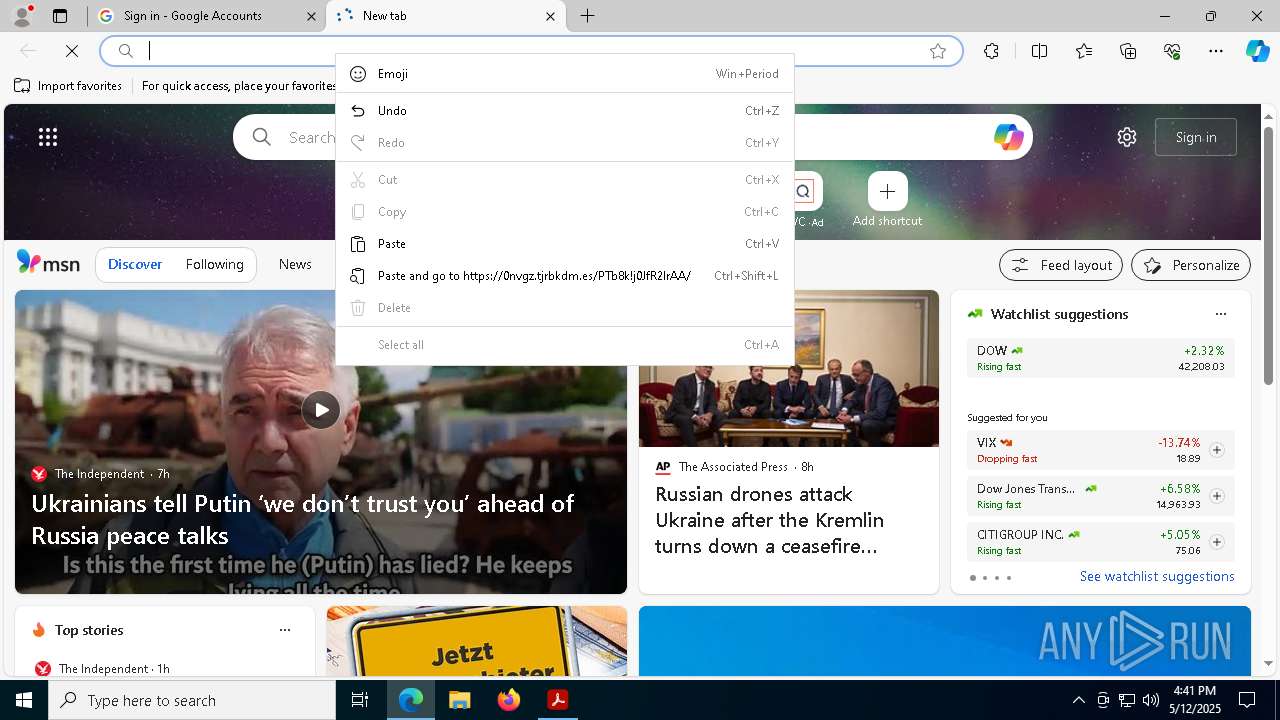Add VIX to watchlist

pos(1216,450)
